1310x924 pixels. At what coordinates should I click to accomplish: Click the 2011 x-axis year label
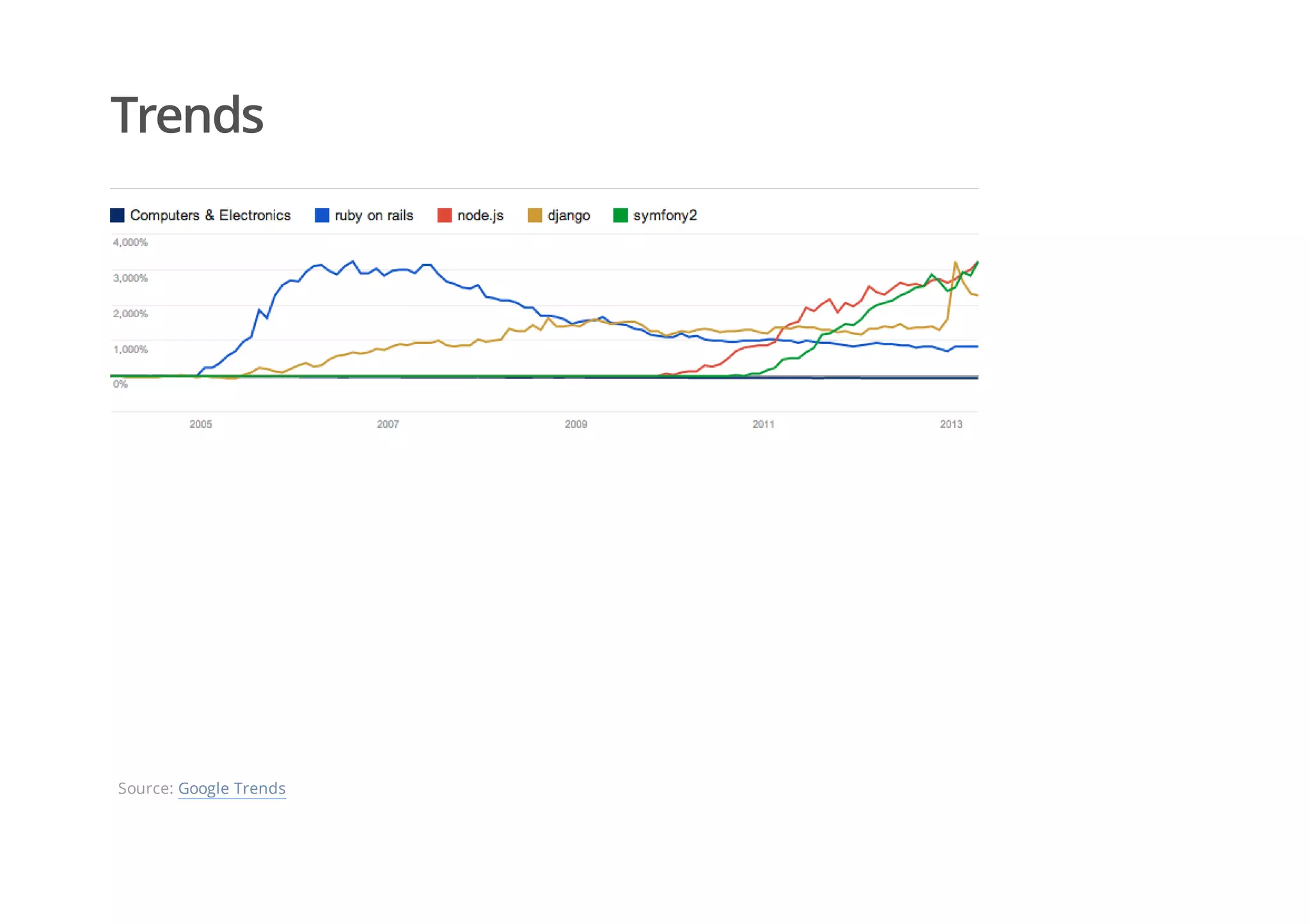[x=763, y=424]
